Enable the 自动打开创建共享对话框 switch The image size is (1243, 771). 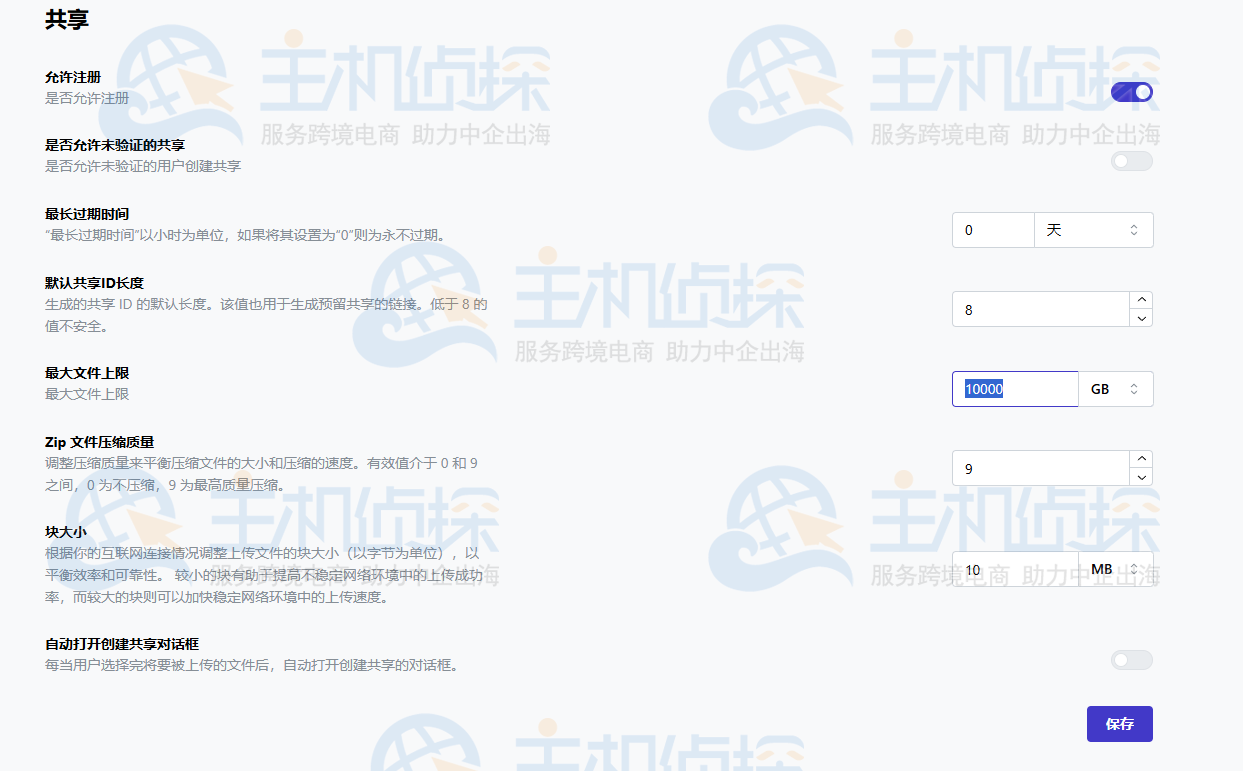pyautogui.click(x=1132, y=660)
